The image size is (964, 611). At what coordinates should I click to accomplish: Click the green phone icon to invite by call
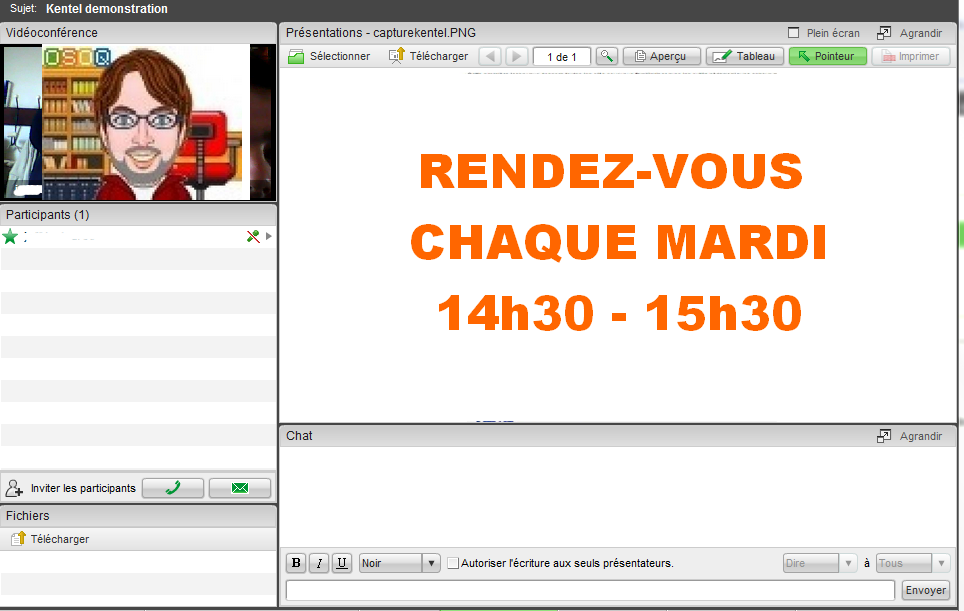172,488
